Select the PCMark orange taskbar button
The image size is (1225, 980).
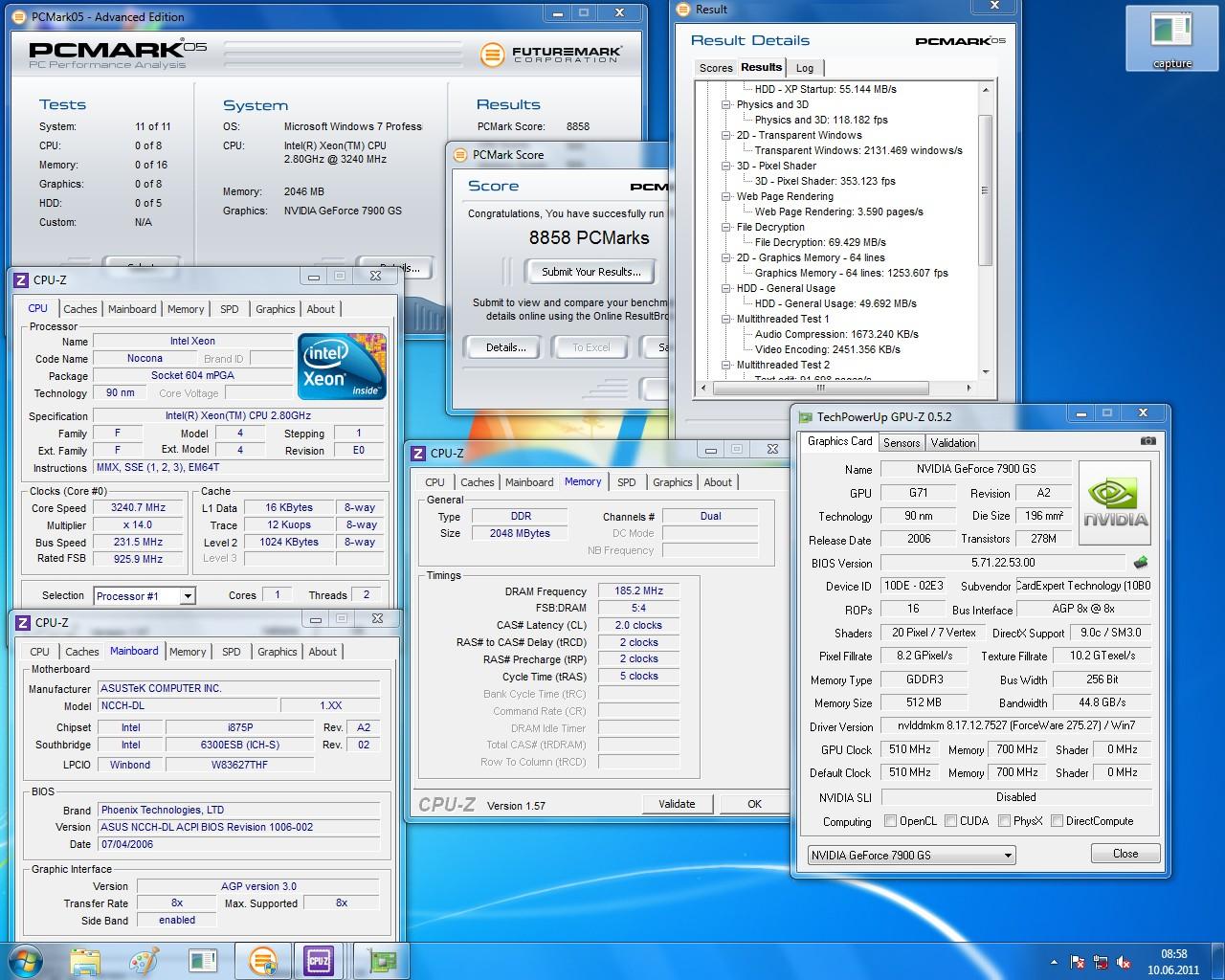click(x=262, y=960)
